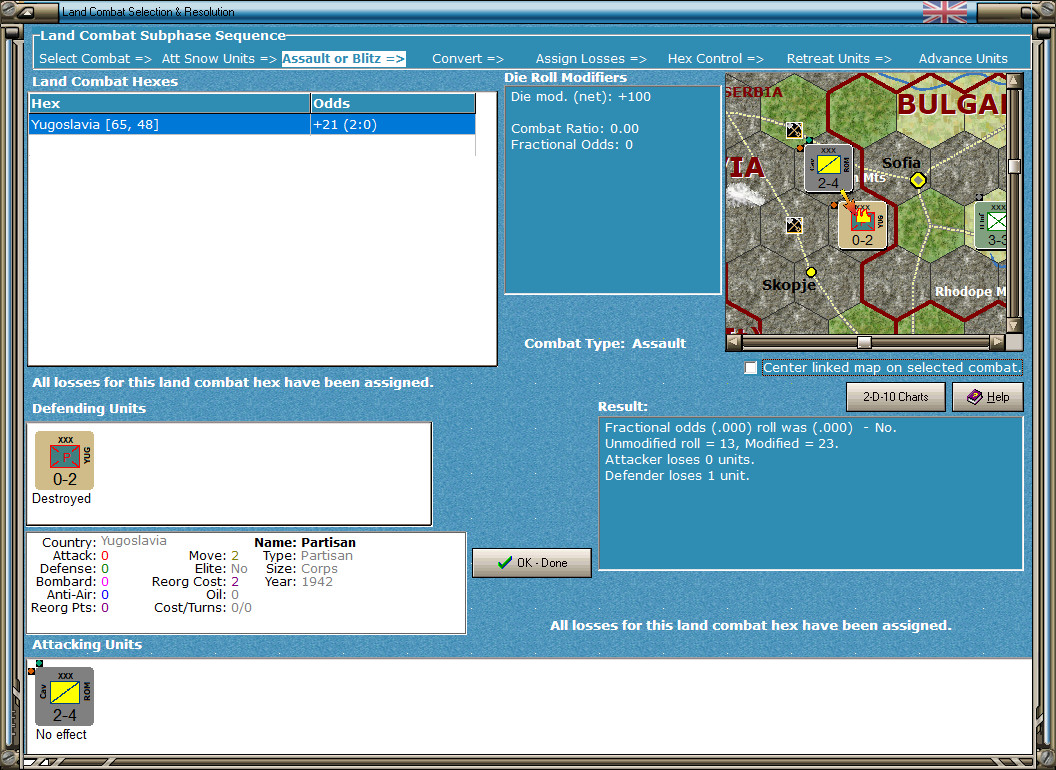The image size is (1056, 770).
Task: Select the Hex Control subphase
Action: click(716, 59)
